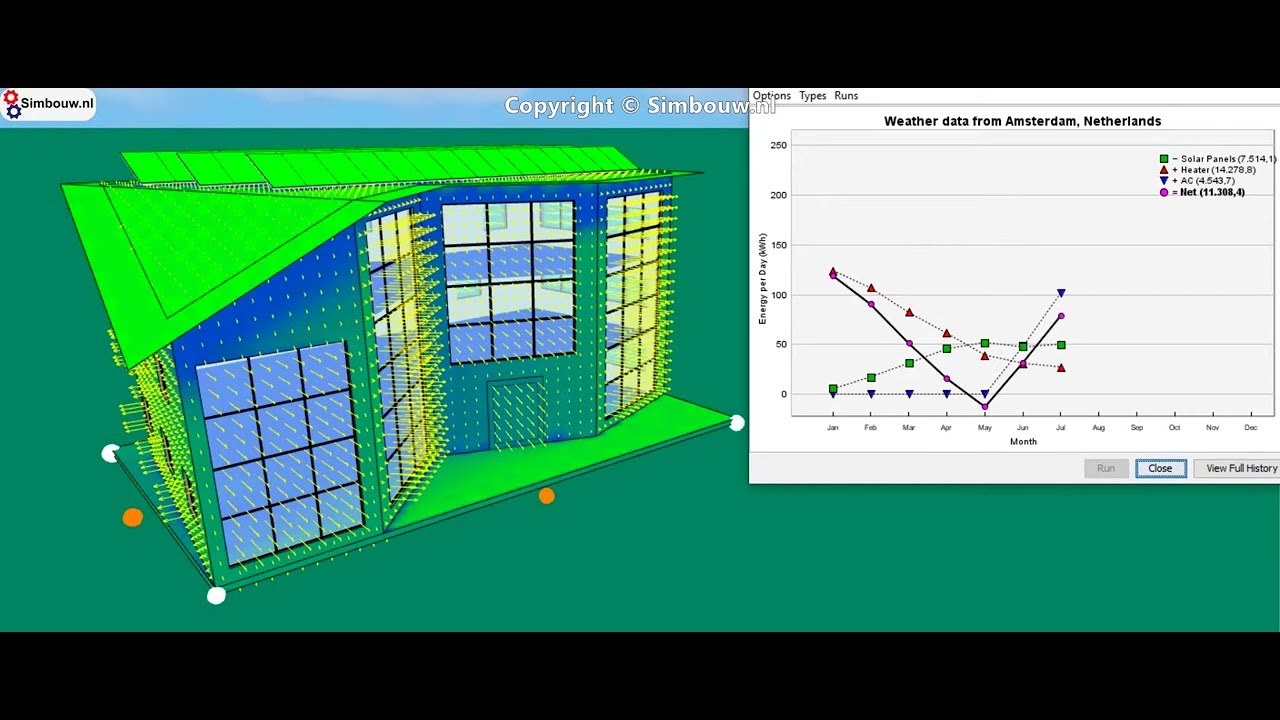Click the white handle at the platform's front corner

pyautogui.click(x=217, y=596)
